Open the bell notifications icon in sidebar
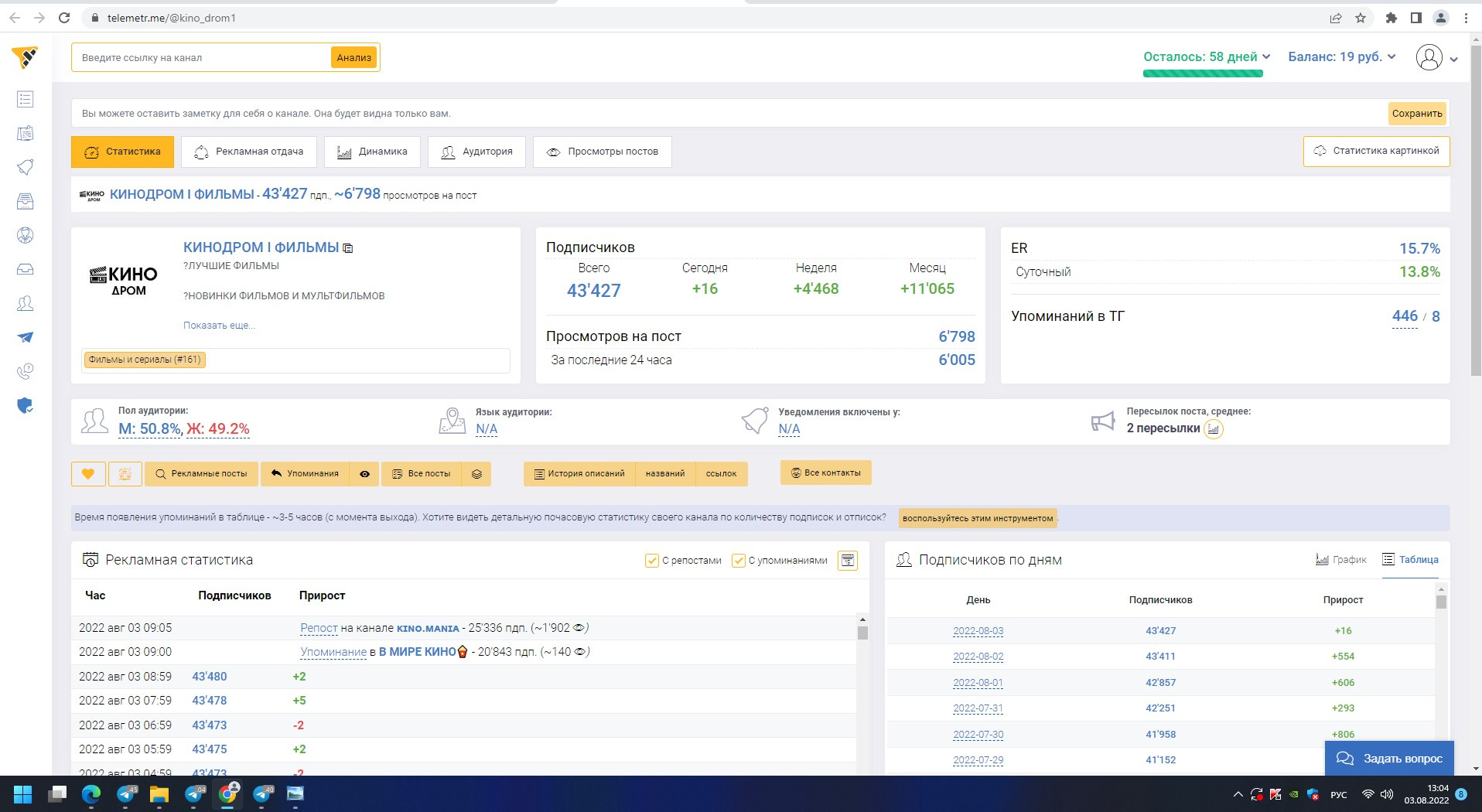 coord(26,167)
